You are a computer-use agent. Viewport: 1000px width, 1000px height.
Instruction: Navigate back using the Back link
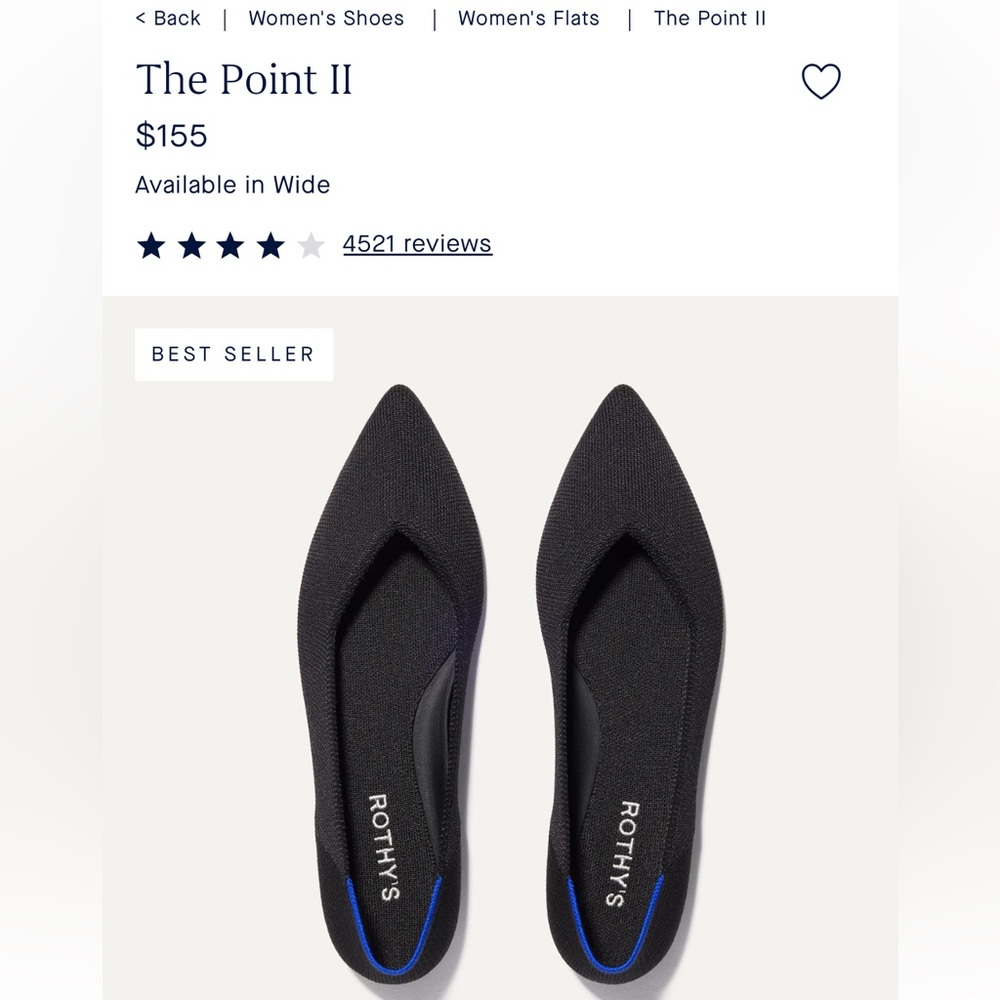169,18
